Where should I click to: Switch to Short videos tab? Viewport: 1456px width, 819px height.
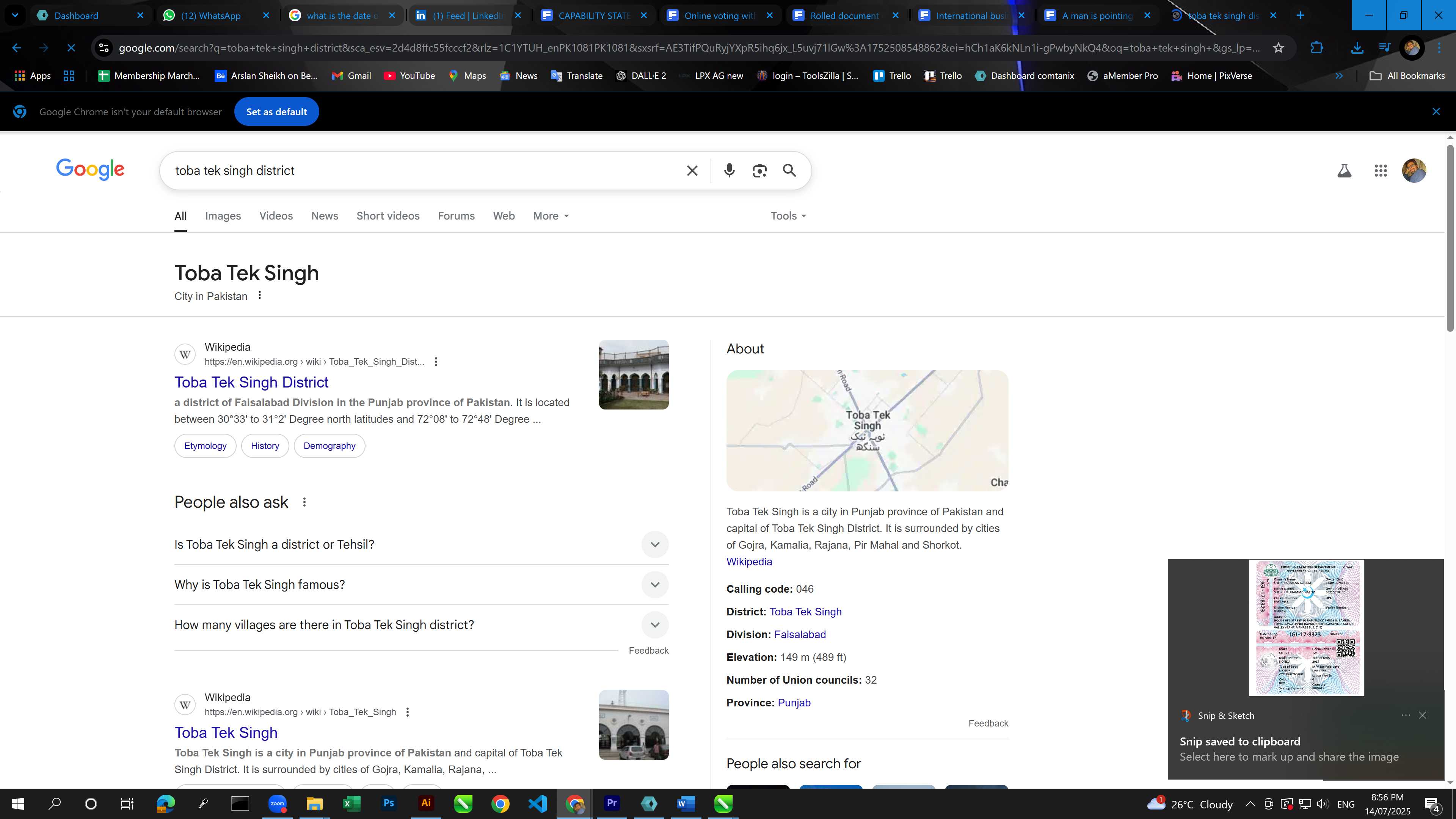[x=388, y=216]
